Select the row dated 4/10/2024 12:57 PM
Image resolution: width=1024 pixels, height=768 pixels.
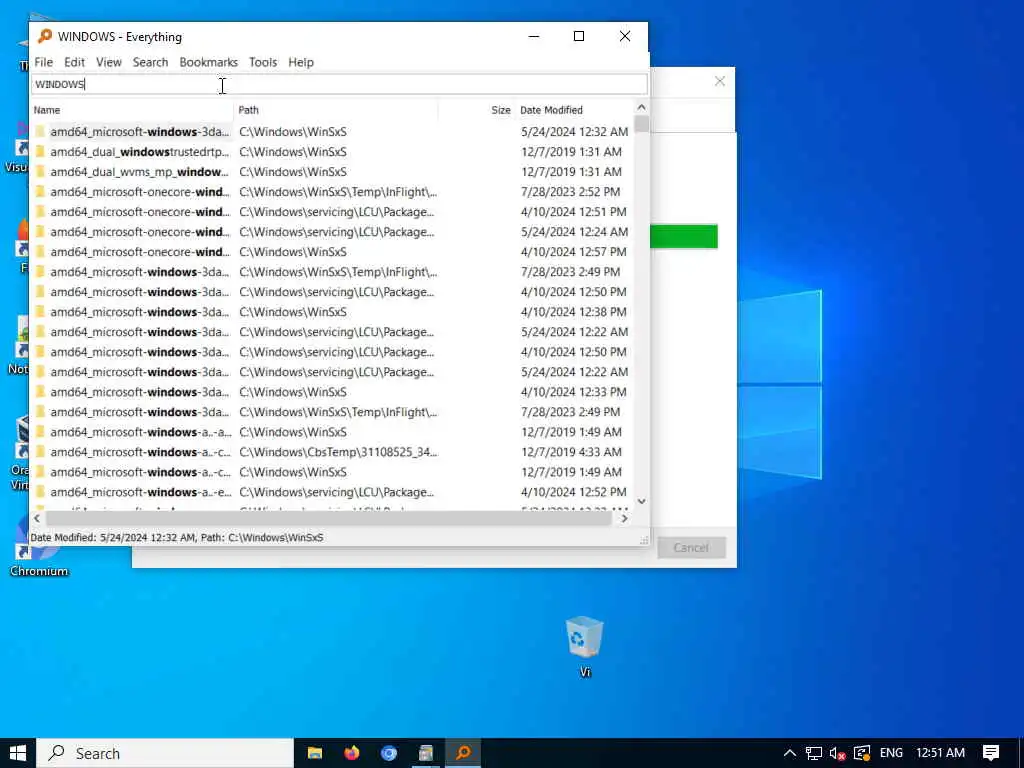tap(332, 251)
